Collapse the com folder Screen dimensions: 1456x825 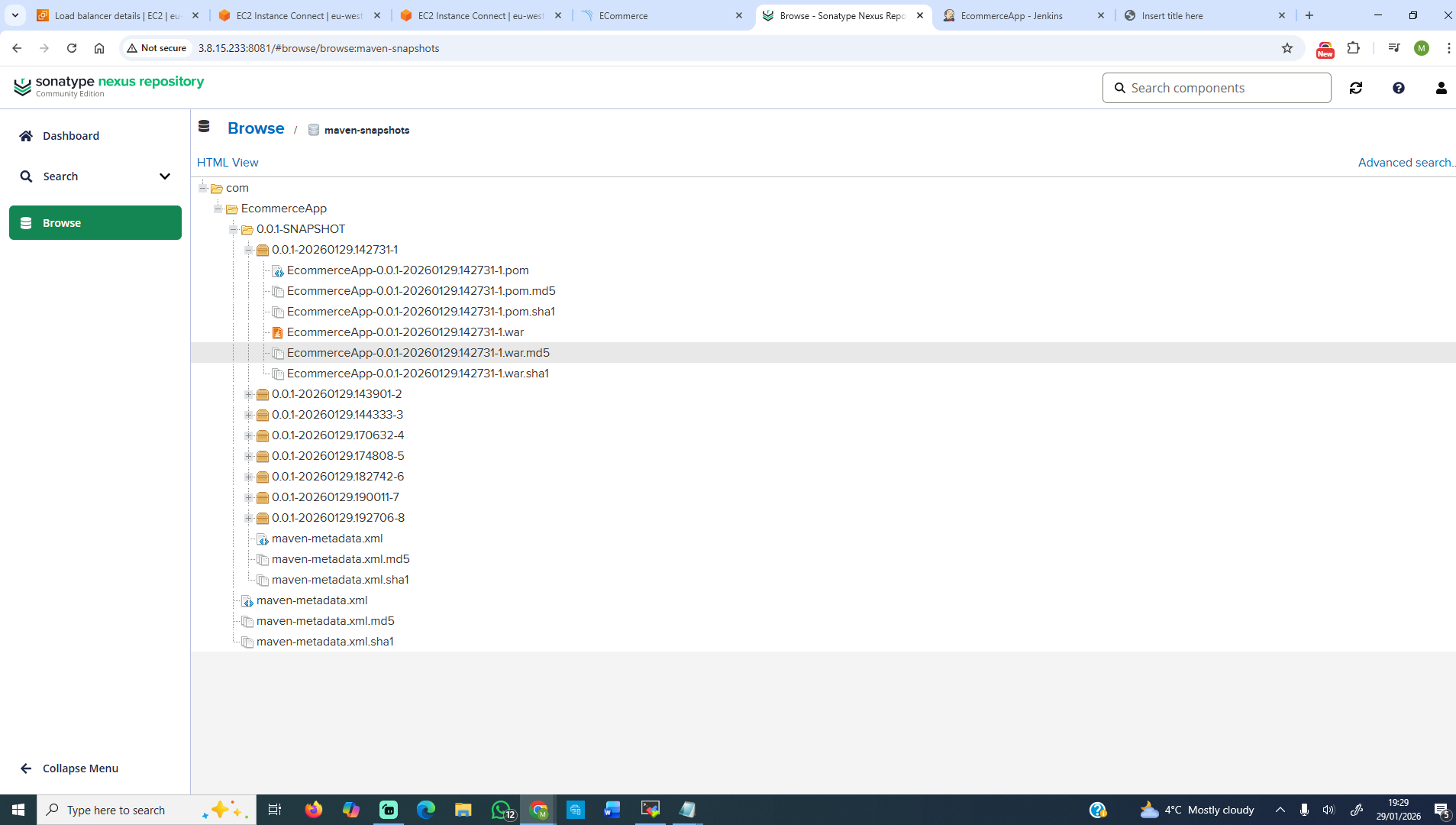click(x=203, y=188)
